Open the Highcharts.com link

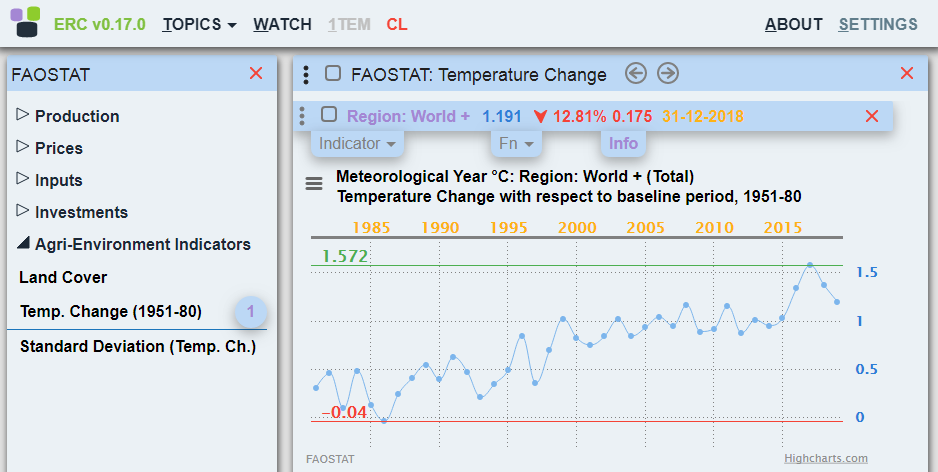(826, 458)
